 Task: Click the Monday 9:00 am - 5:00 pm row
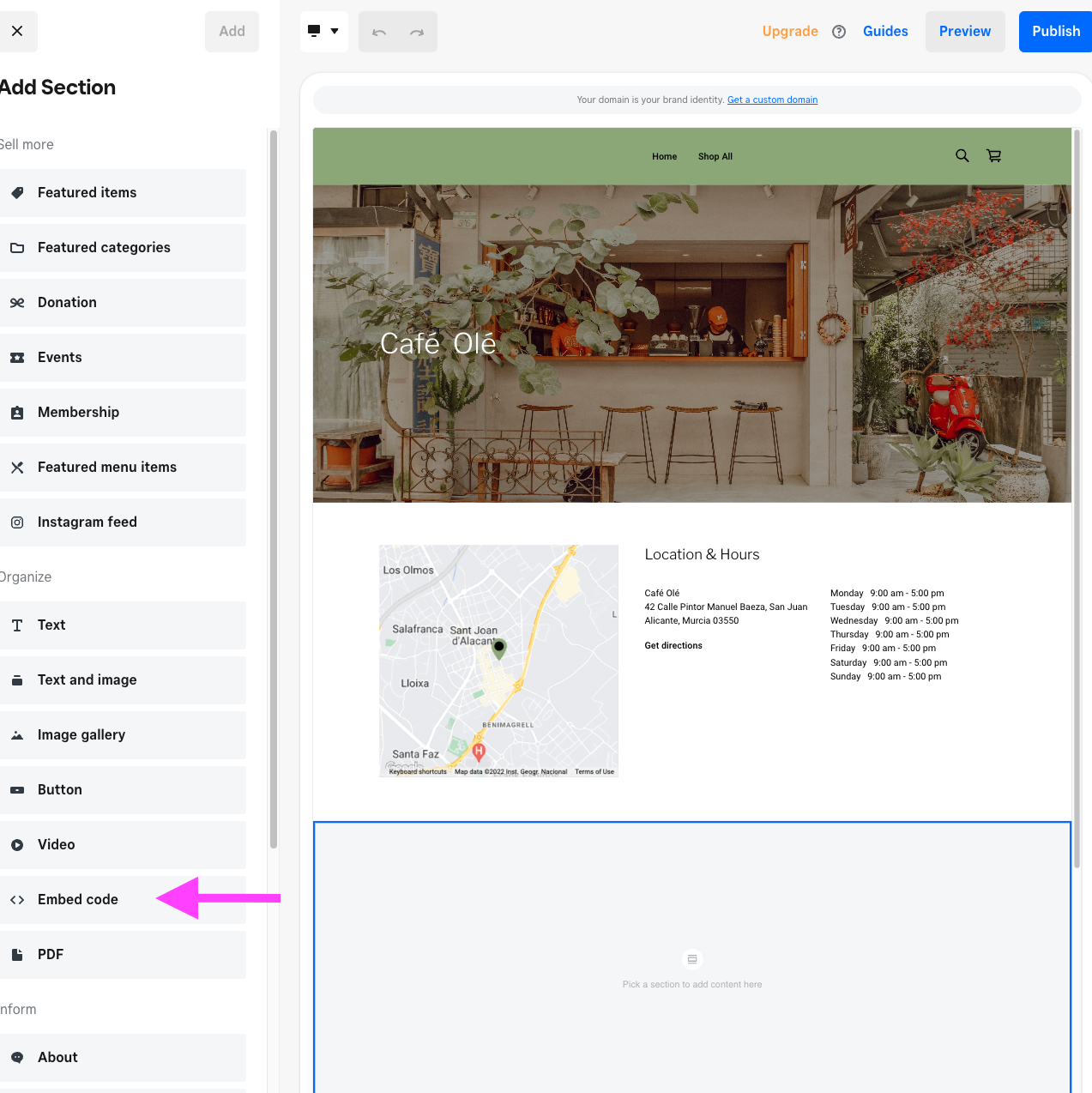pos(887,593)
